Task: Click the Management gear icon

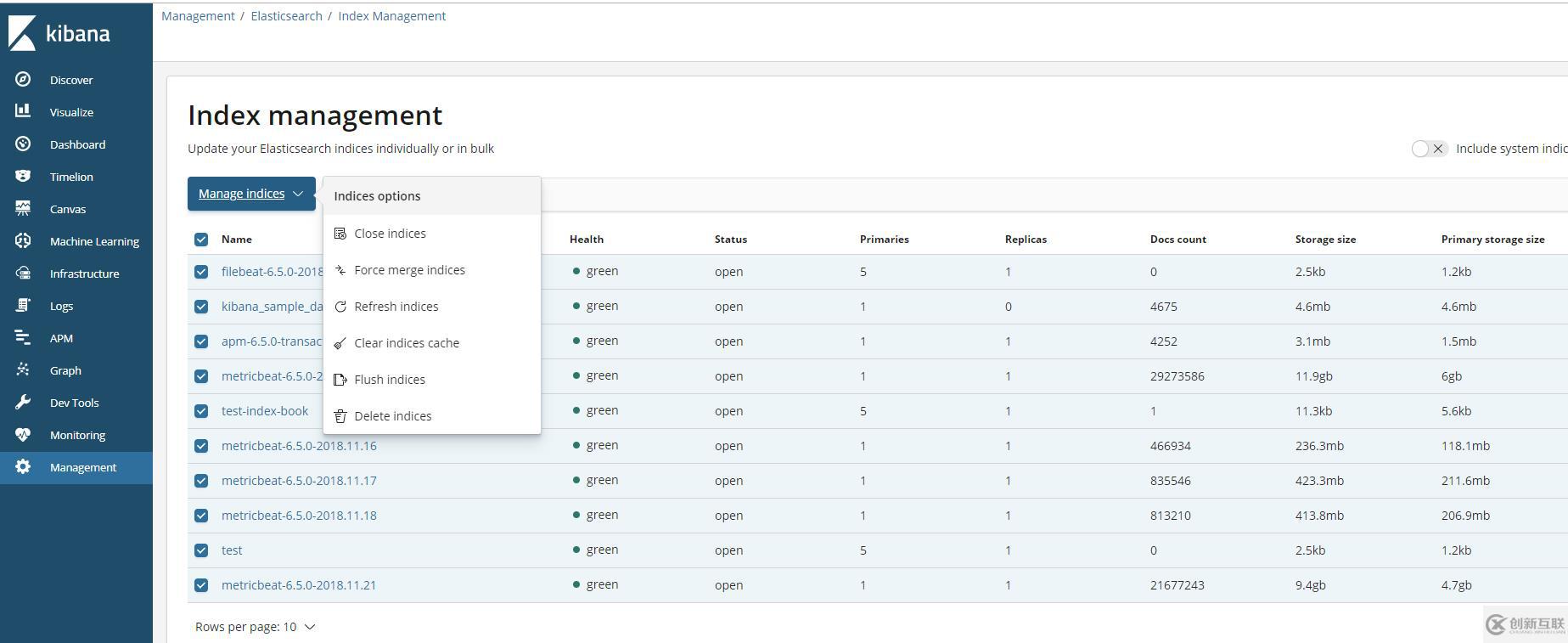Action: click(23, 466)
